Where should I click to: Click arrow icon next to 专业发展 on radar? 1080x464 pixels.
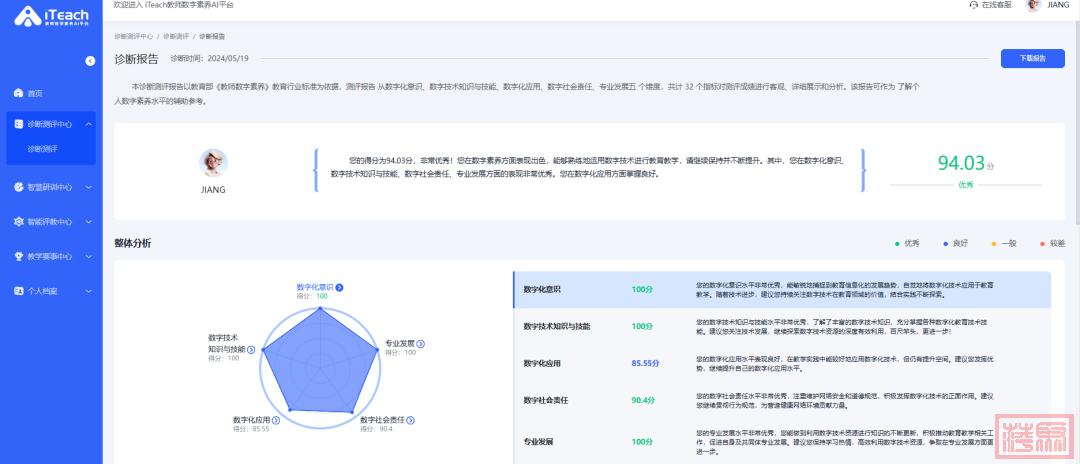[x=420, y=344]
